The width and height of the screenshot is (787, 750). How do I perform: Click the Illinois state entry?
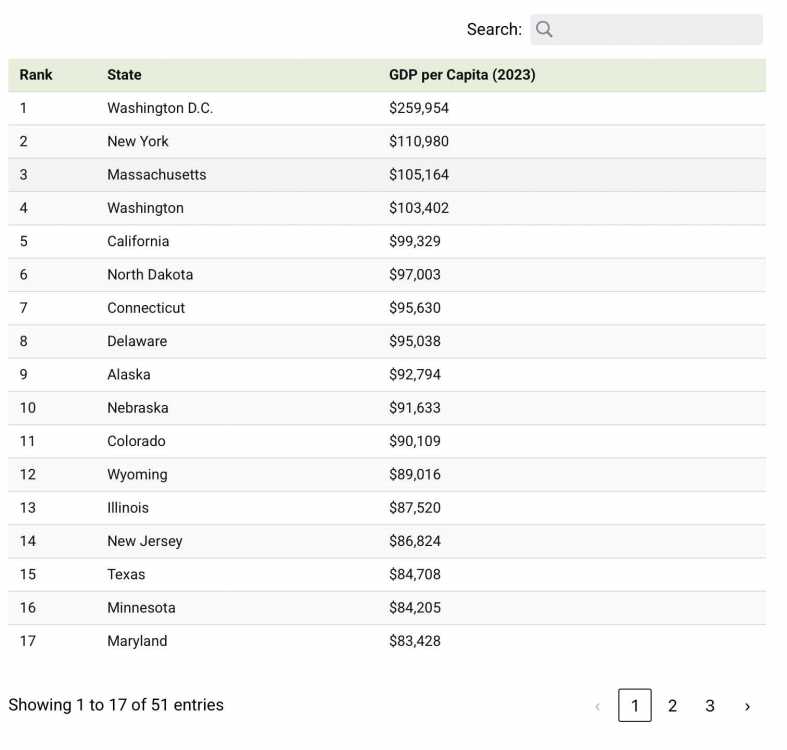[x=128, y=508]
